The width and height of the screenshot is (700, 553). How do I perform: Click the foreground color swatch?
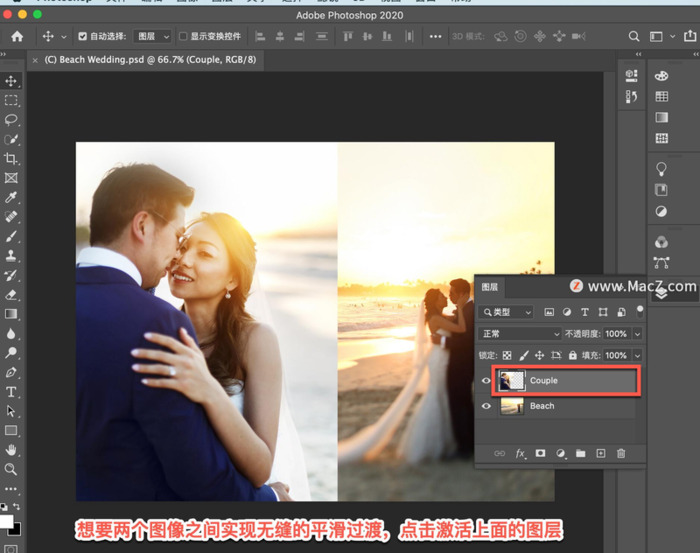7,522
